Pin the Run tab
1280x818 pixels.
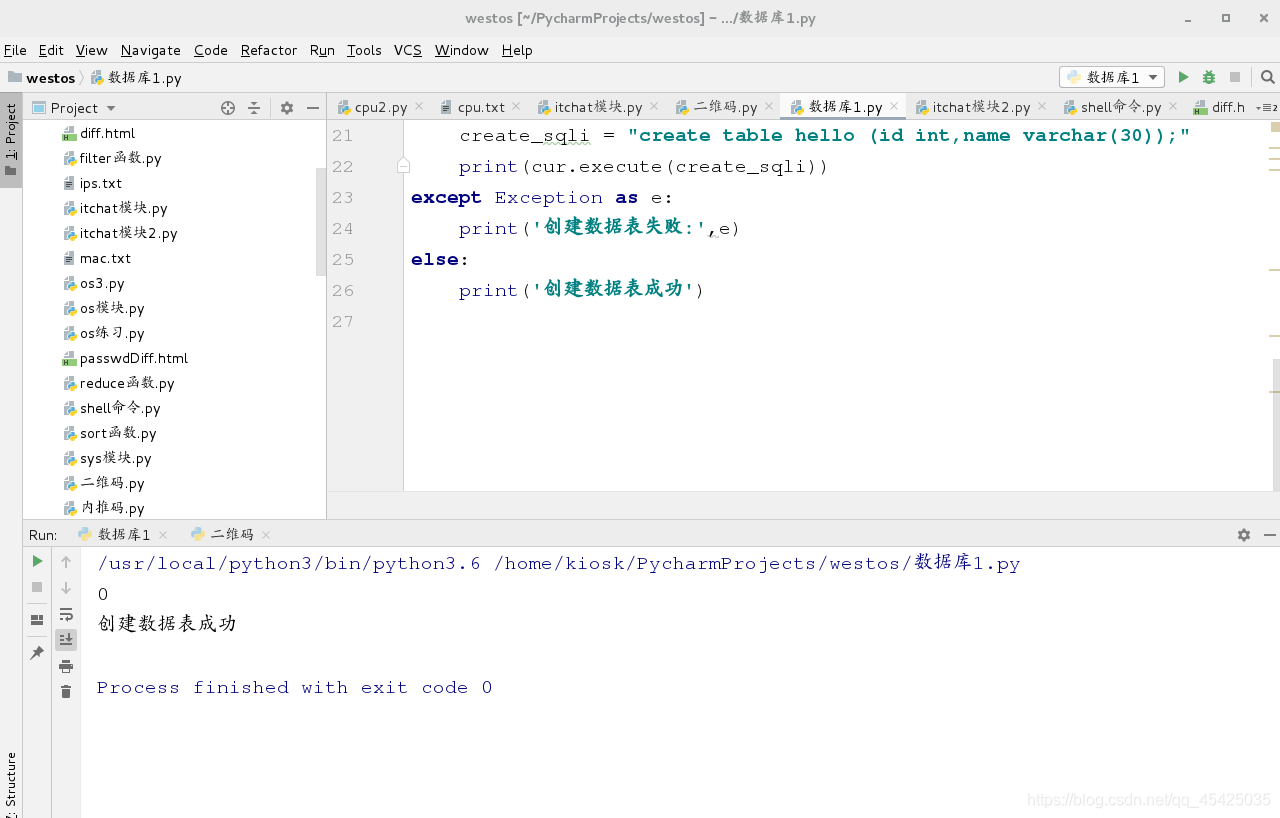(37, 653)
